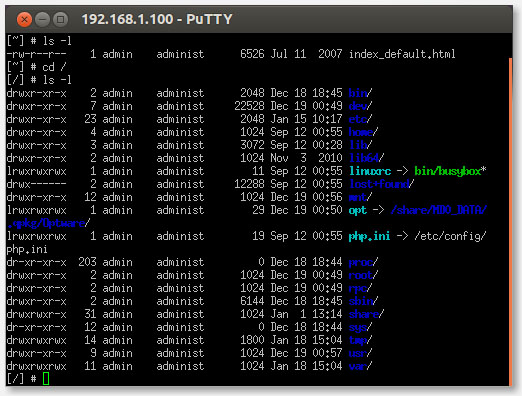522x396 pixels.
Task: Click the date 'Nov 3 2010'
Action: pyautogui.click(x=306, y=158)
